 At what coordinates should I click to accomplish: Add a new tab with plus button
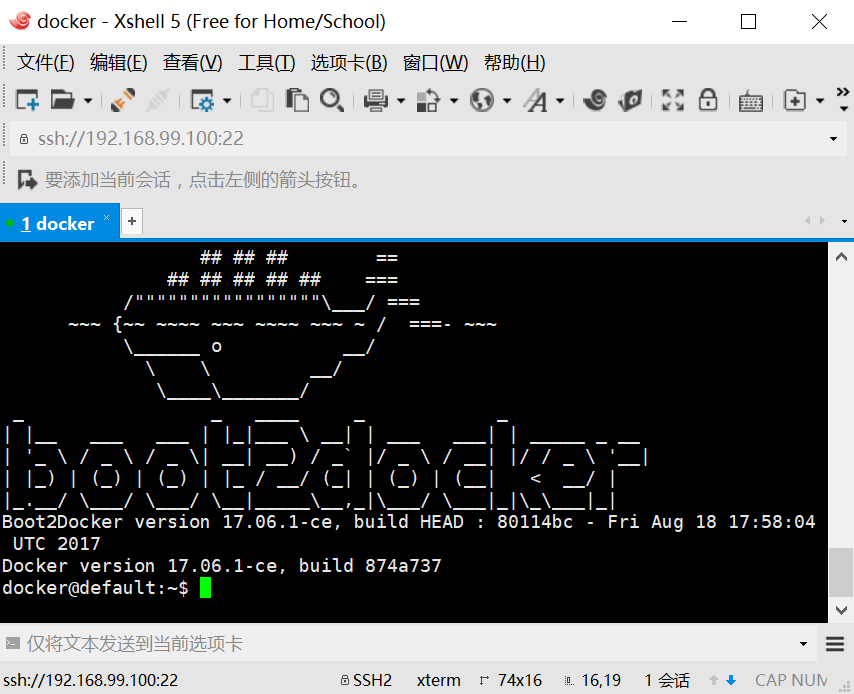point(132,221)
